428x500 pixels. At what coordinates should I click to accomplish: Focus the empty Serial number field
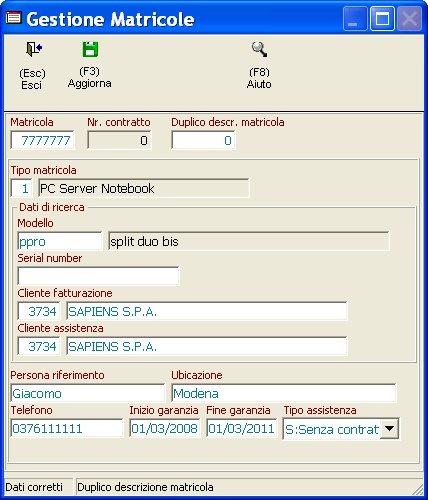tap(98, 276)
